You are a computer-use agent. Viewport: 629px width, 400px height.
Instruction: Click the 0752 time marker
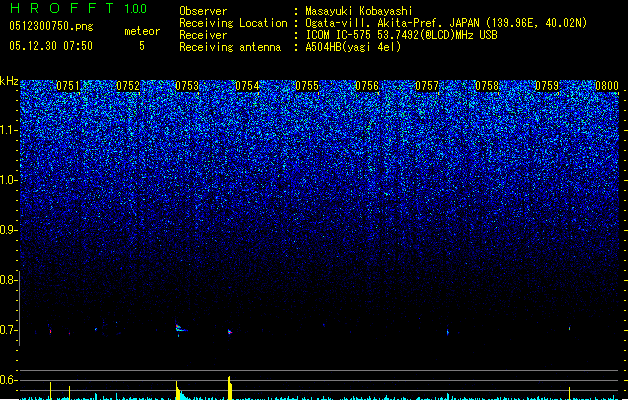point(128,86)
